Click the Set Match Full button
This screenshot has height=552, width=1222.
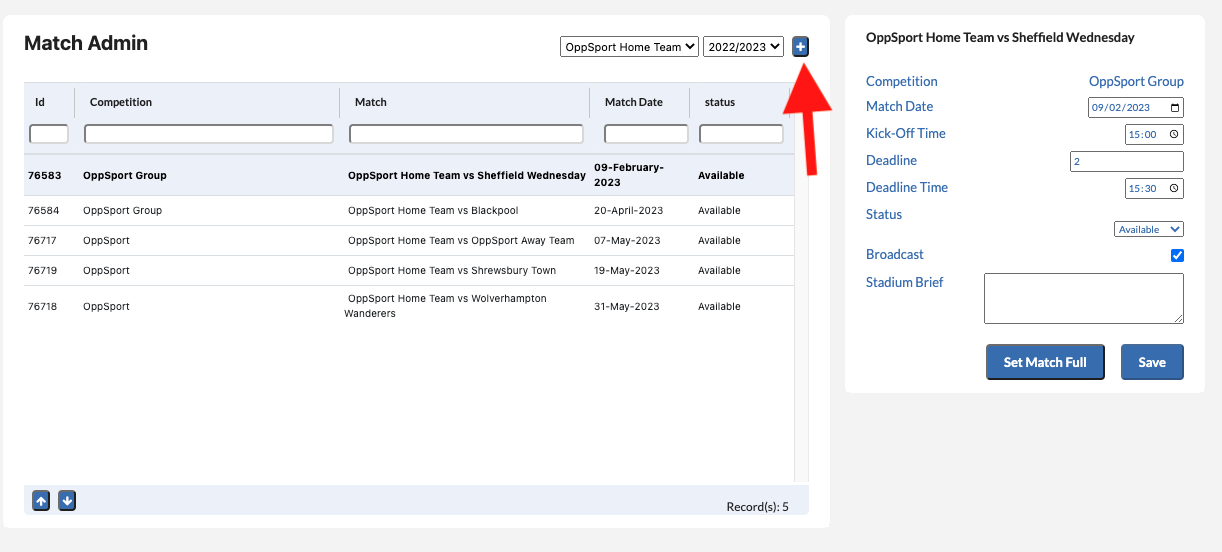click(x=1045, y=362)
